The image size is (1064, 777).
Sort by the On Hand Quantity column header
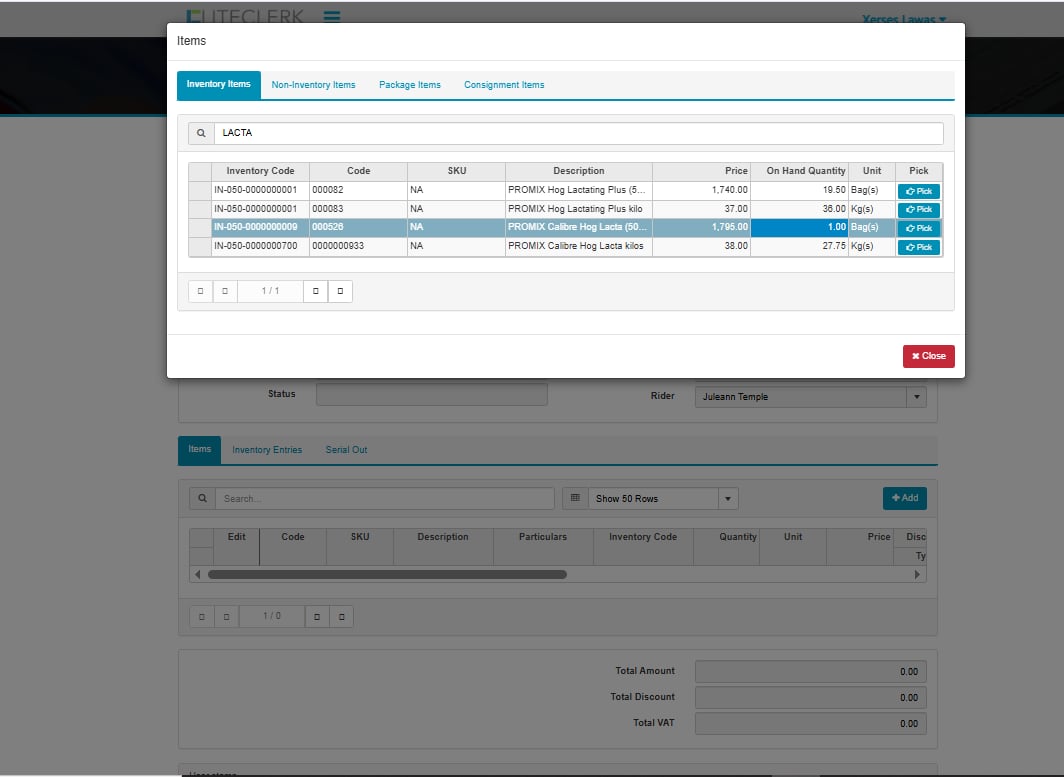click(x=805, y=171)
